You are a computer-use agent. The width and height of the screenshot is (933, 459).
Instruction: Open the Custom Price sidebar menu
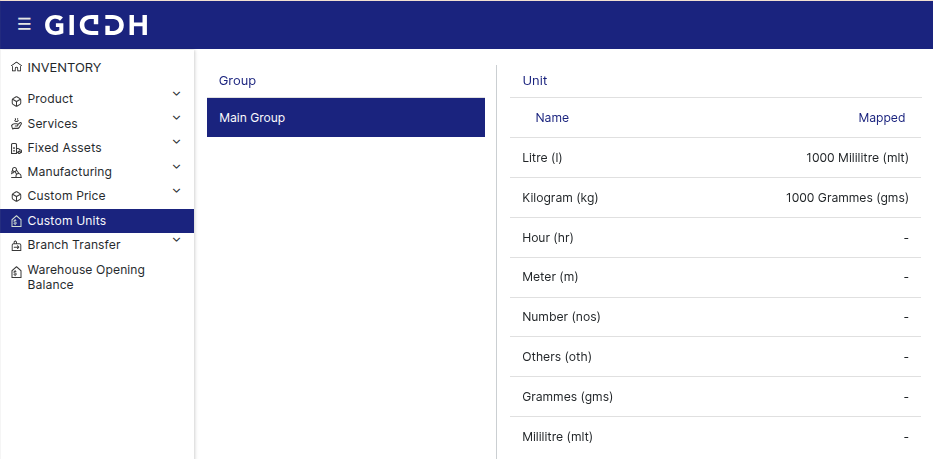(x=97, y=196)
